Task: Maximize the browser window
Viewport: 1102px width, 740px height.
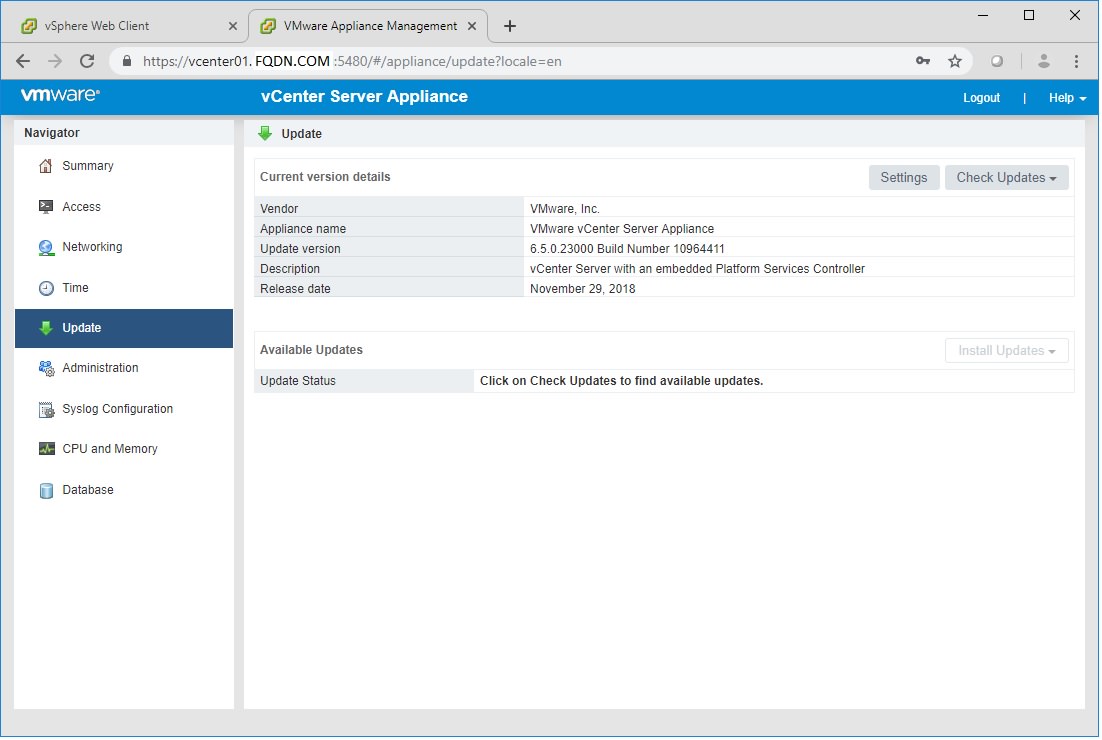Action: click(x=1030, y=15)
